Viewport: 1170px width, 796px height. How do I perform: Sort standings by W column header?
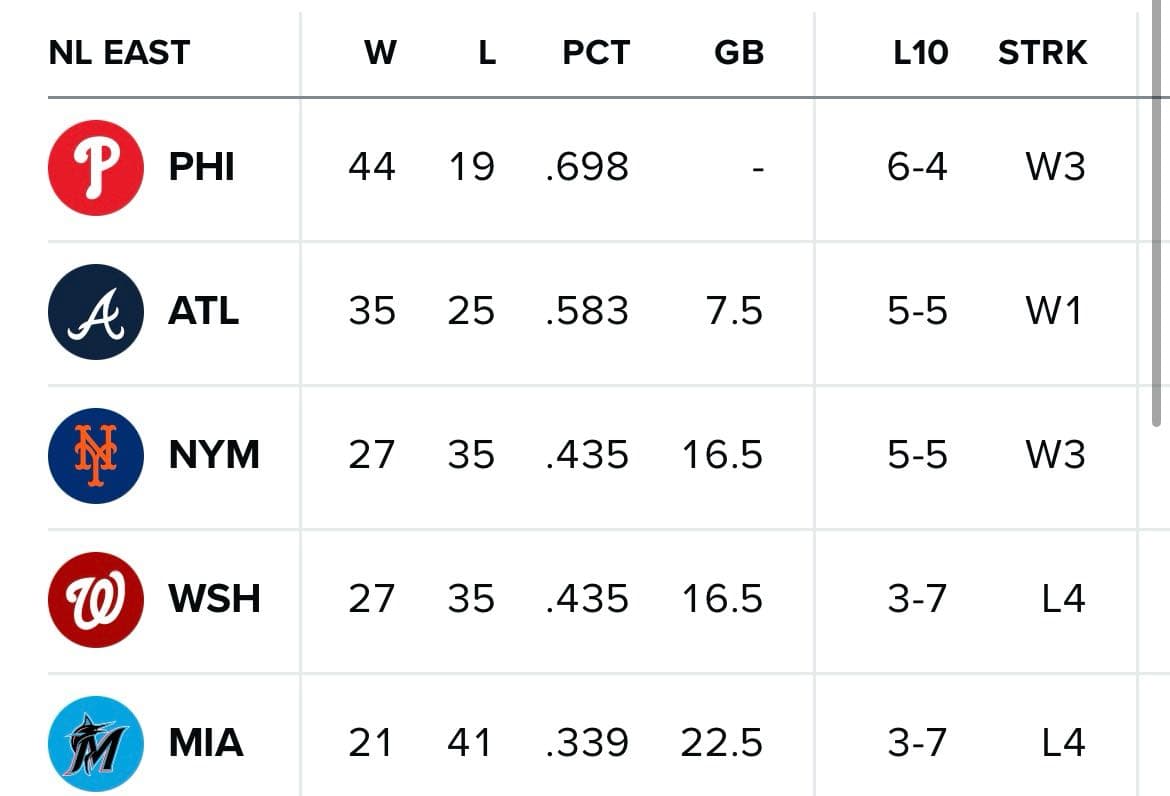pyautogui.click(x=380, y=52)
